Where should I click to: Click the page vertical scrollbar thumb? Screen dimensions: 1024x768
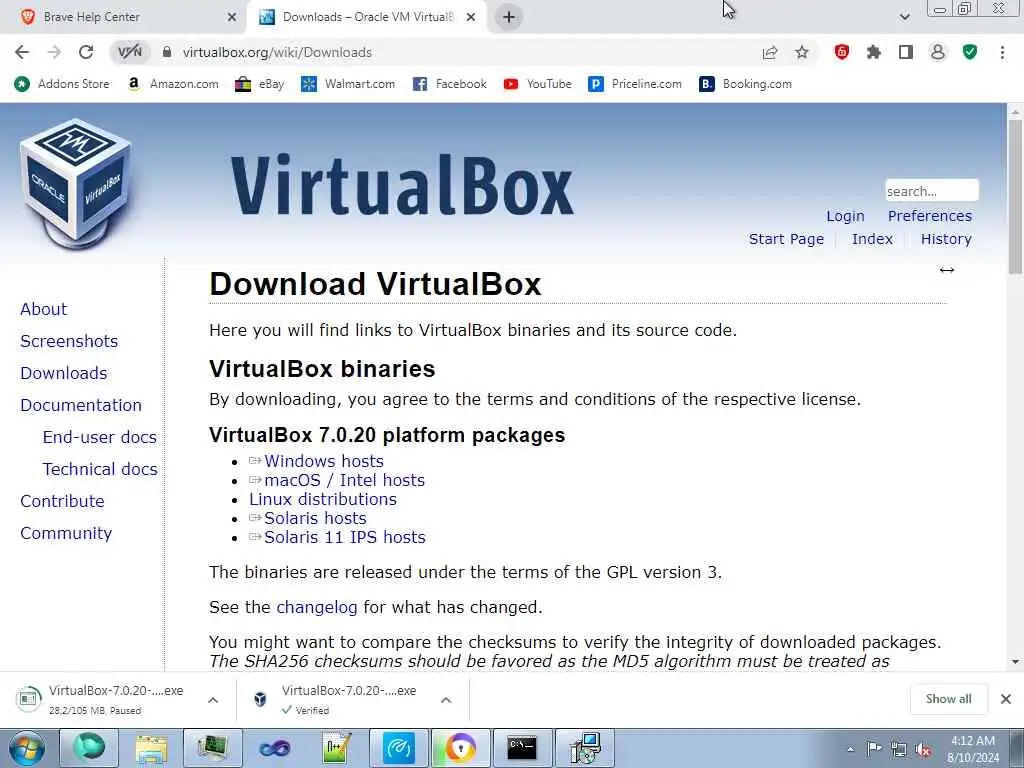pos(1015,196)
